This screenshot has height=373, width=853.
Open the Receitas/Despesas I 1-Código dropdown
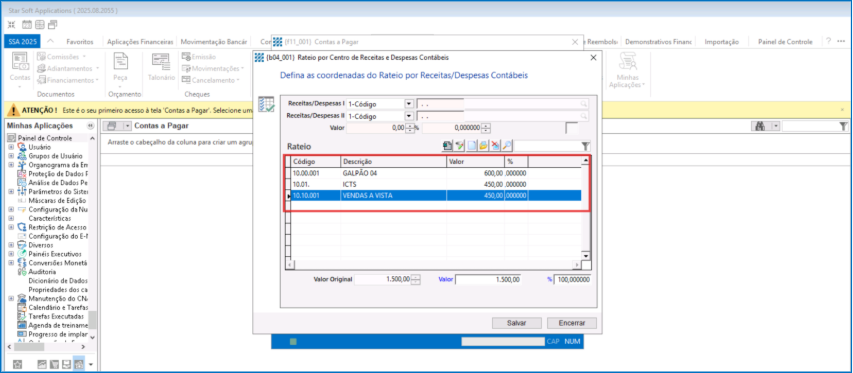click(409, 103)
